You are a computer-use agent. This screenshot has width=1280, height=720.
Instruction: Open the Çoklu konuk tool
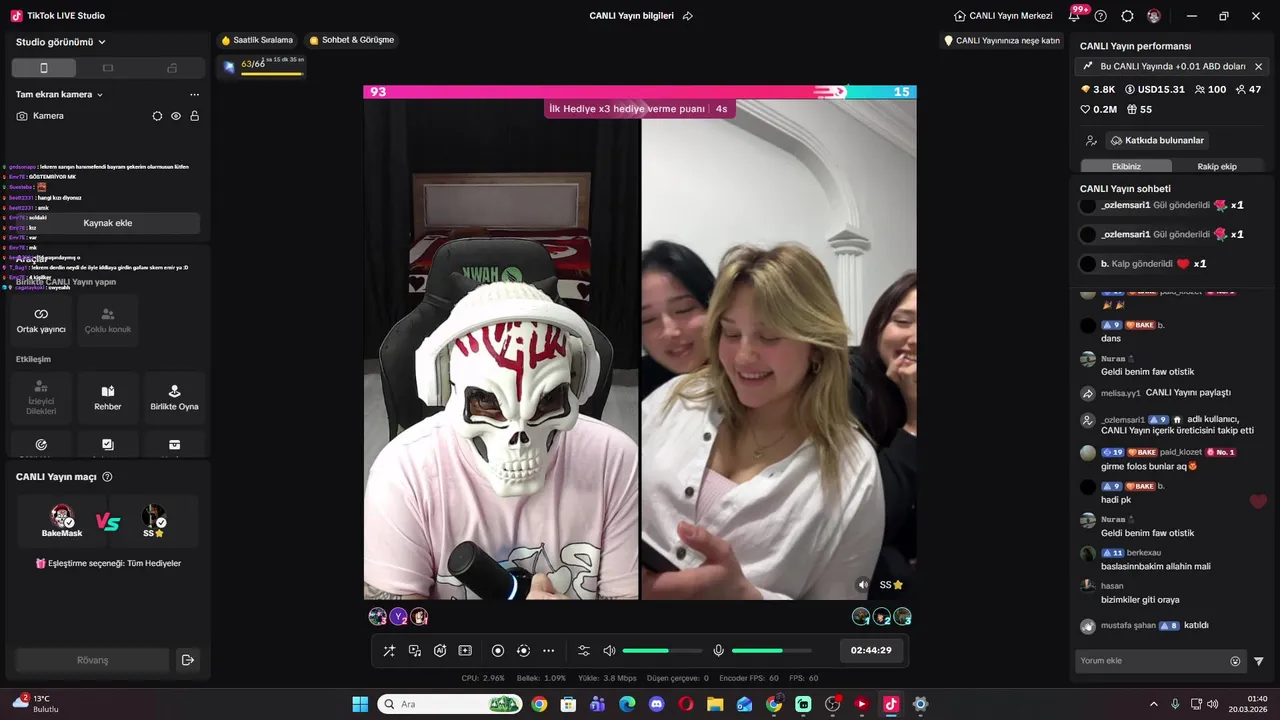[108, 321]
